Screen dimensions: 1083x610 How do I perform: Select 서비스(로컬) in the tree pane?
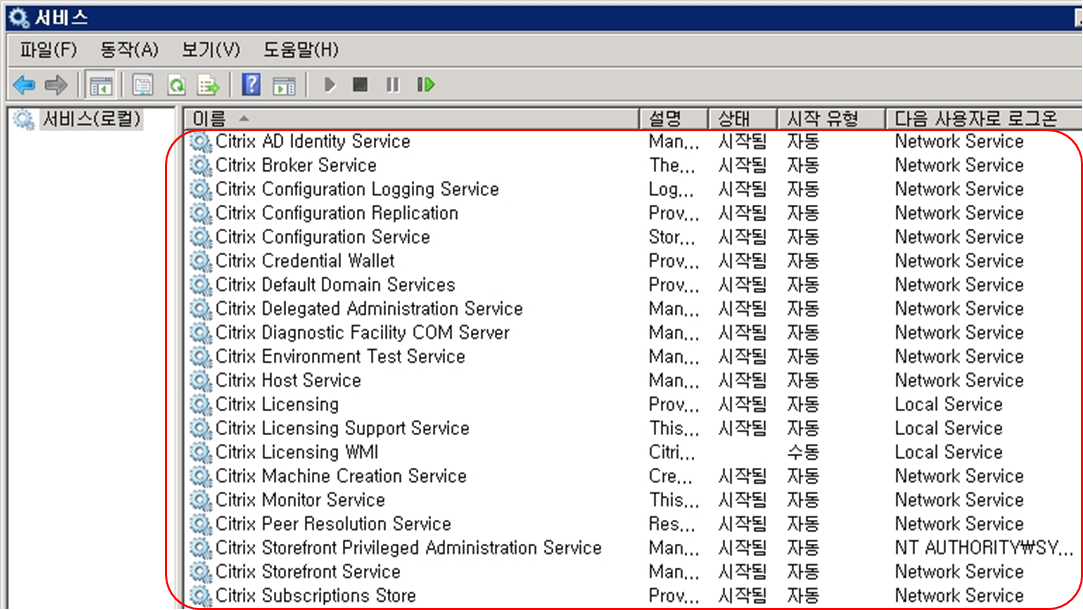91,119
